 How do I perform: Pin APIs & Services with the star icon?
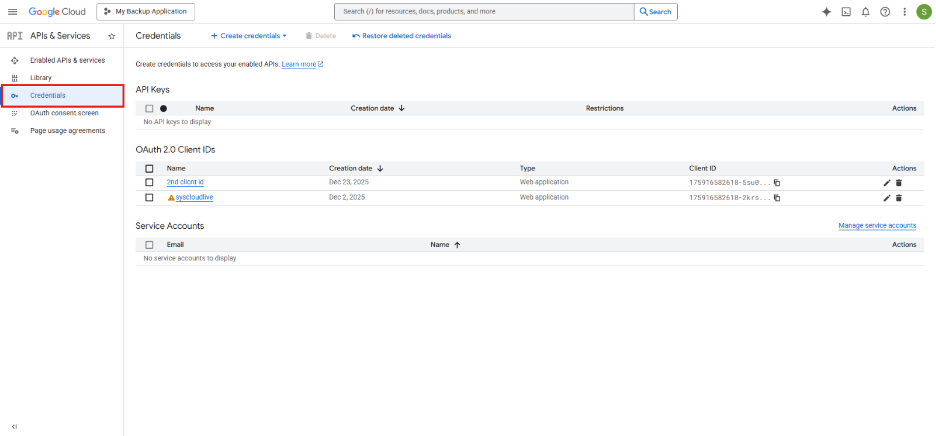pos(111,35)
